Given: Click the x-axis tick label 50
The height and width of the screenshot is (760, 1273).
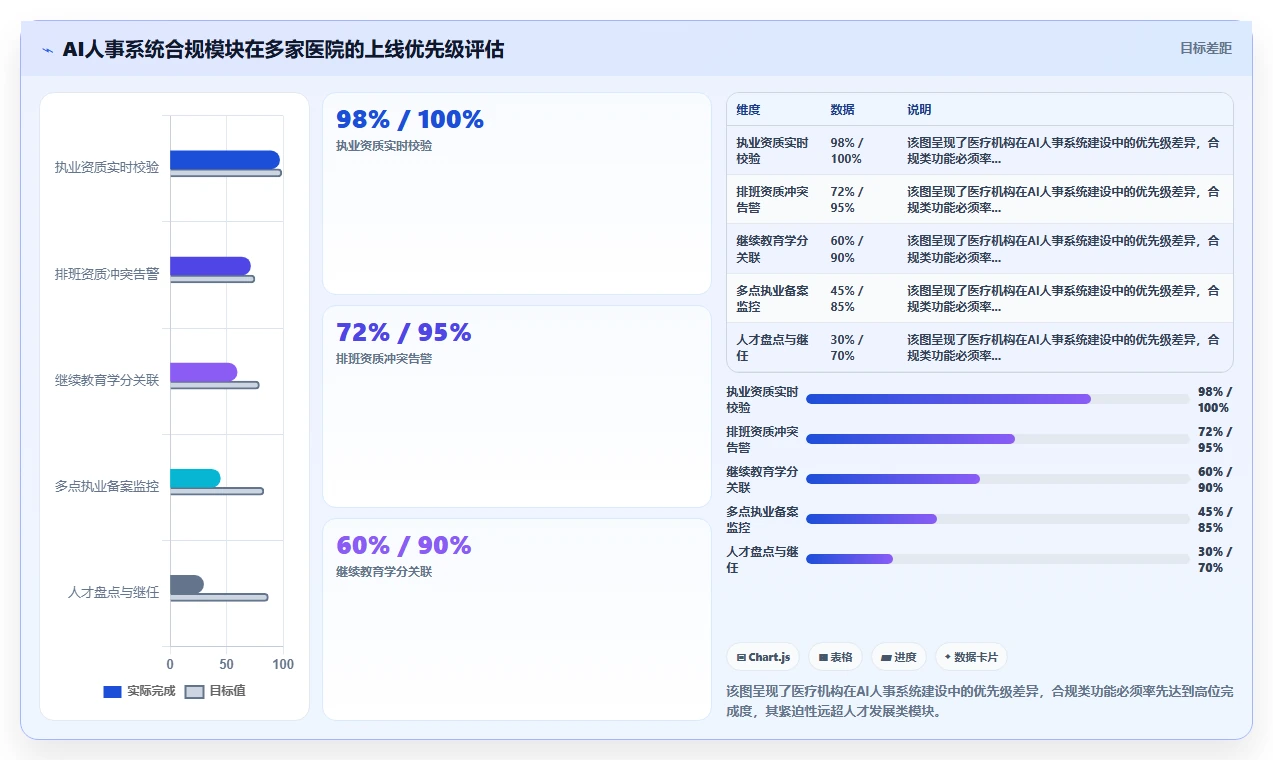Looking at the screenshot, I should 227,665.
